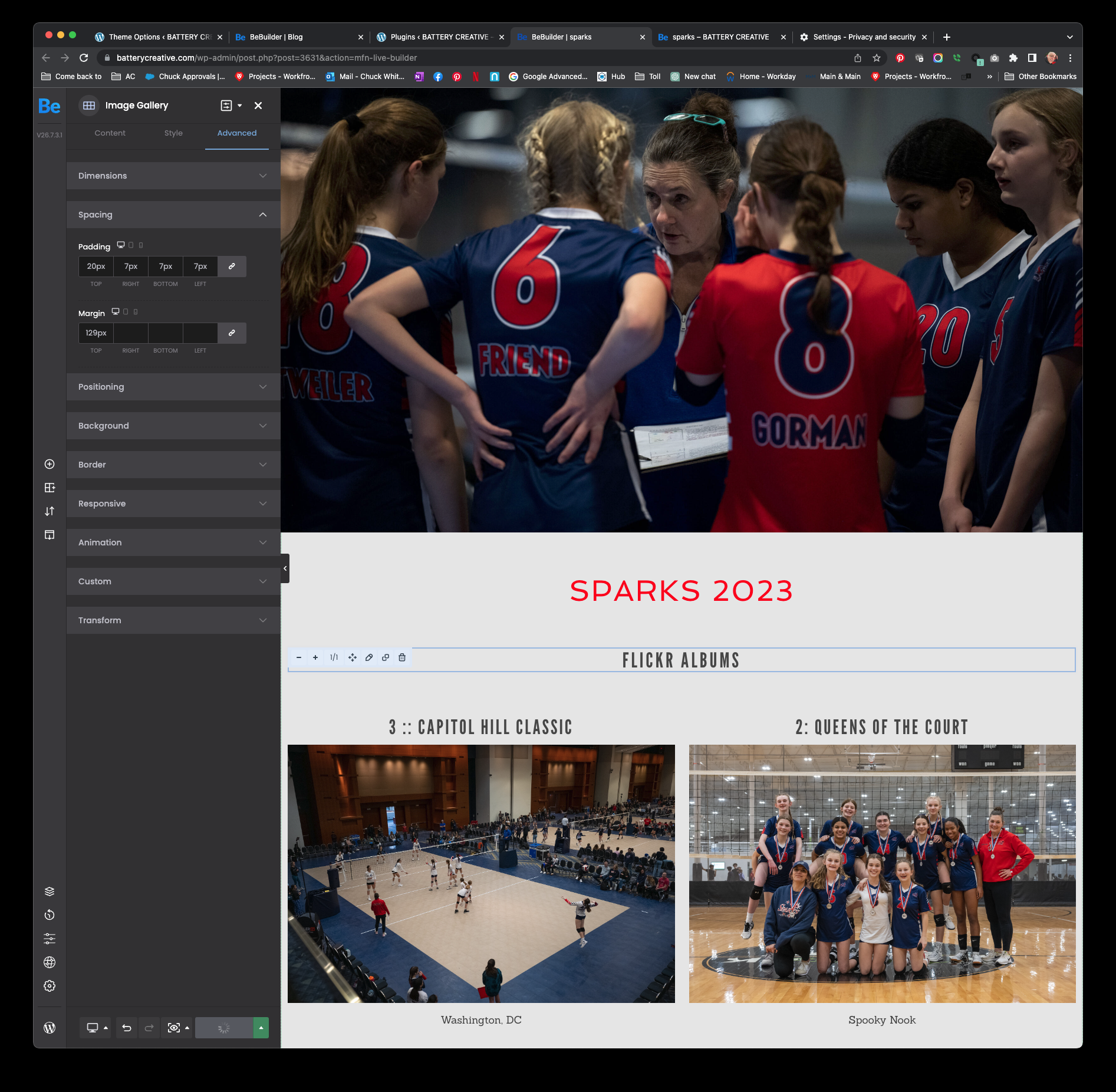The image size is (1116, 1092).
Task: Open the New chat bookmark
Action: pyautogui.click(x=693, y=77)
